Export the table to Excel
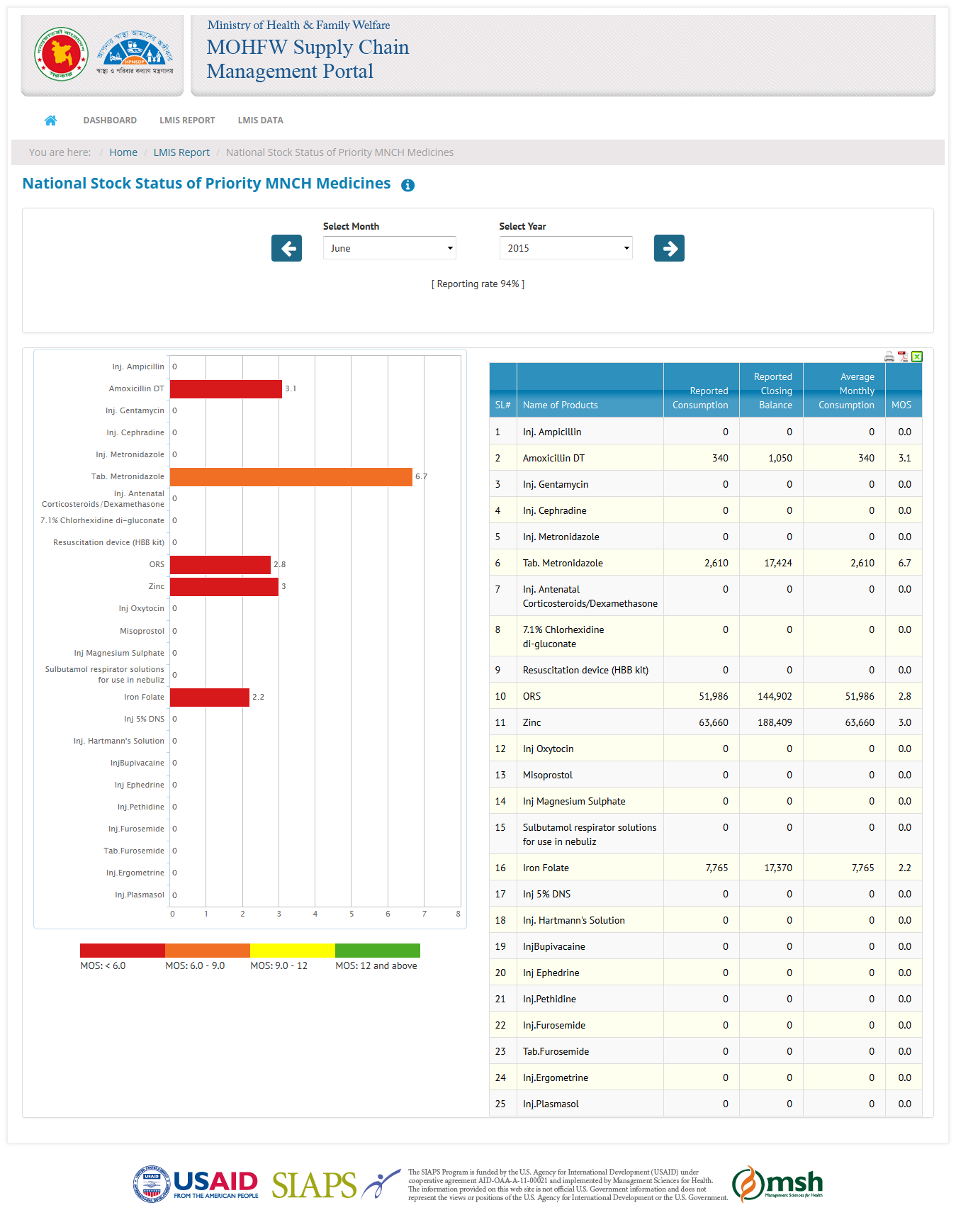The height and width of the screenshot is (1232, 956). click(x=917, y=357)
